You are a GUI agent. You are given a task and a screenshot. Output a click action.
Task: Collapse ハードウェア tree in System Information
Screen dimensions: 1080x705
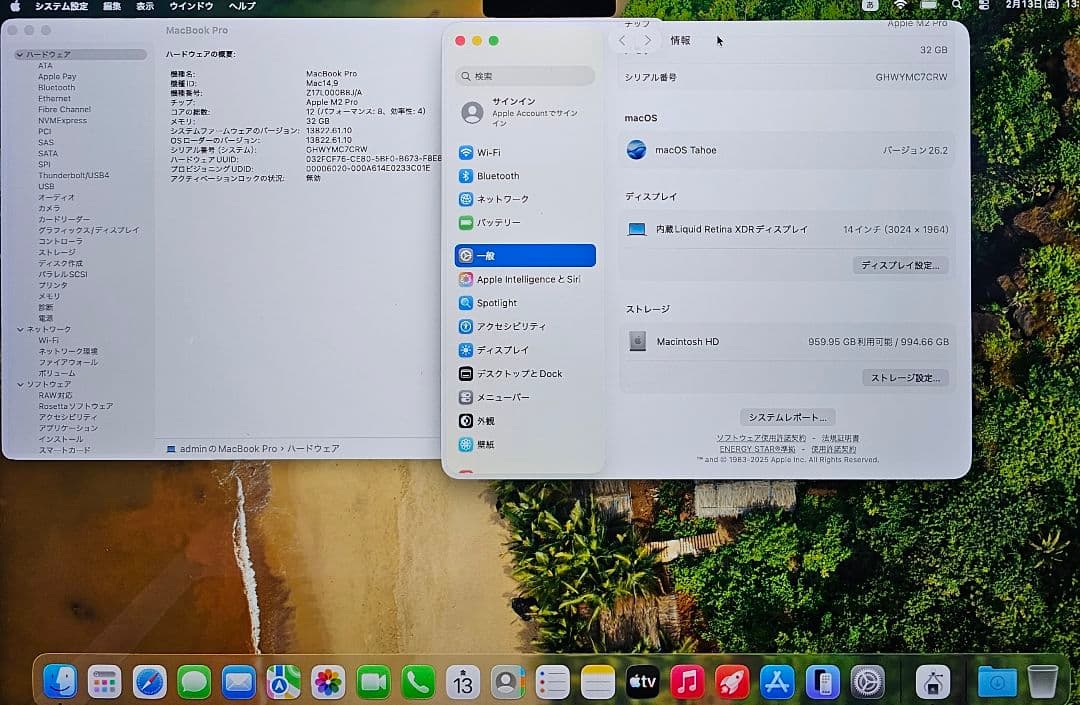[x=20, y=54]
